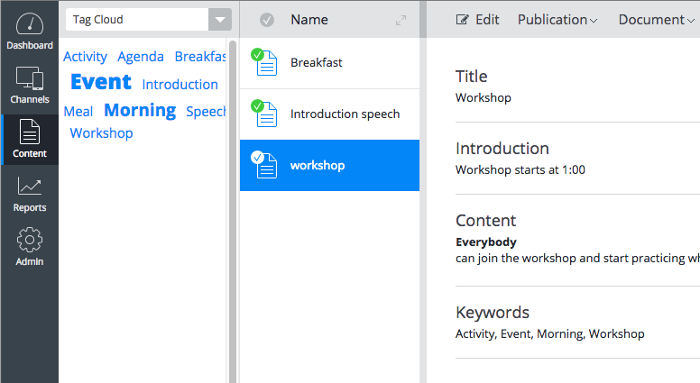Click the Workshop tag link
700x383 pixels.
pyautogui.click(x=101, y=133)
